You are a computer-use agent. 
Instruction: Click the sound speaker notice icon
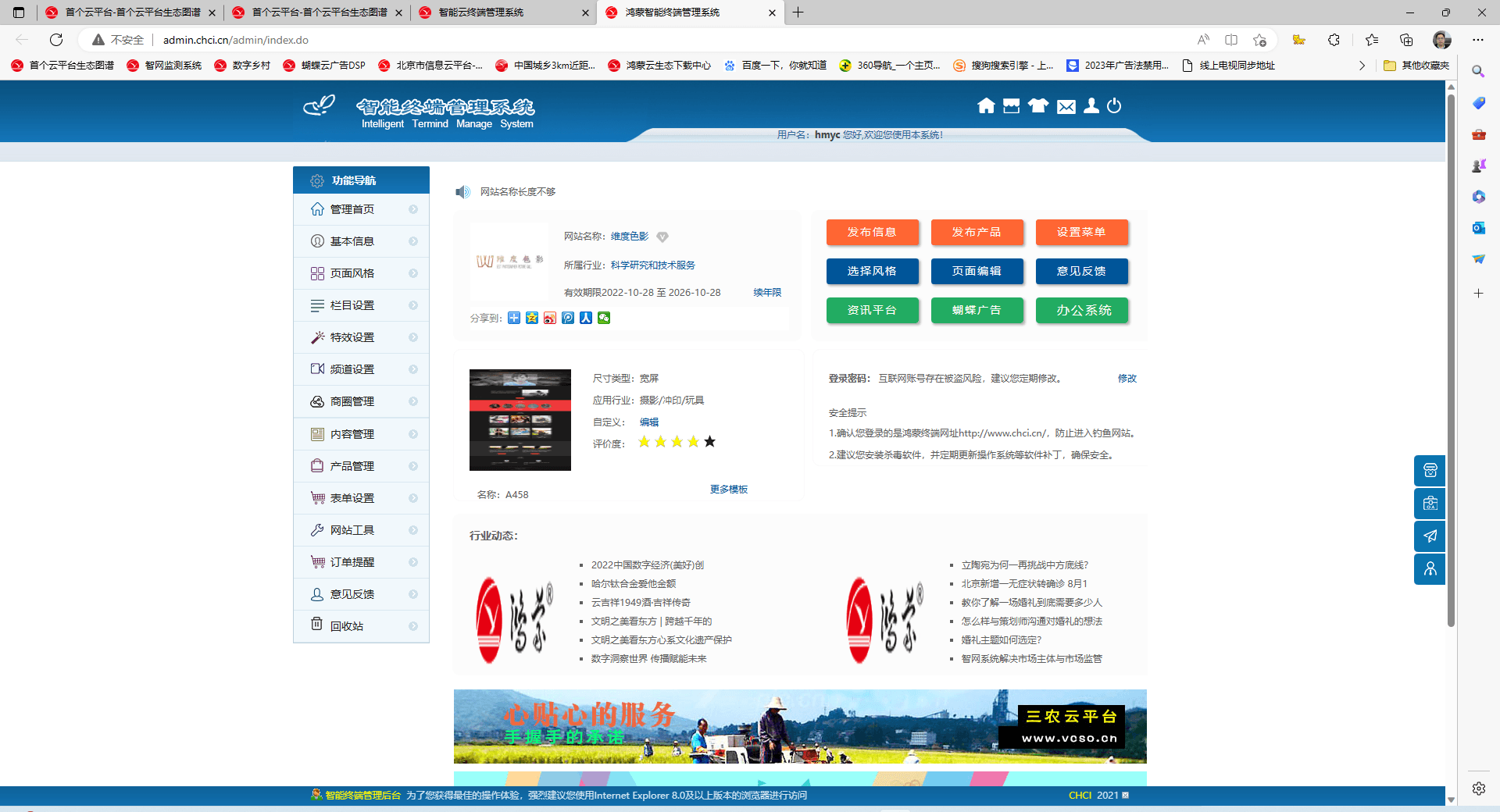[x=462, y=192]
